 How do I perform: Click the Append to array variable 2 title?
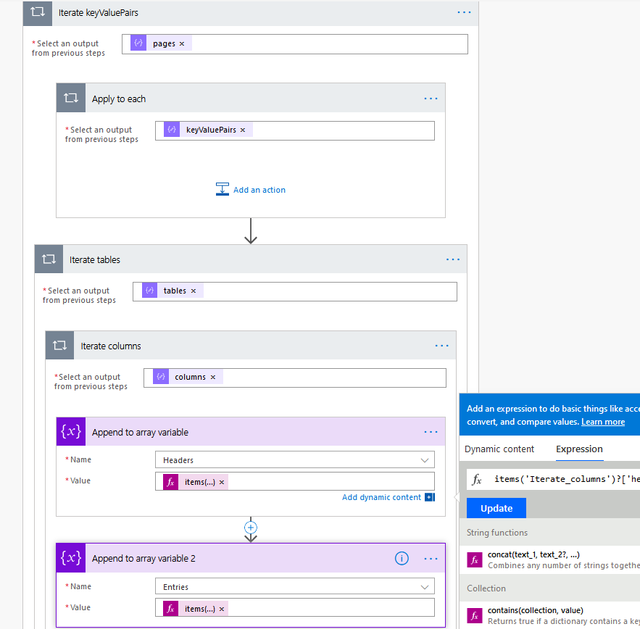coord(143,558)
